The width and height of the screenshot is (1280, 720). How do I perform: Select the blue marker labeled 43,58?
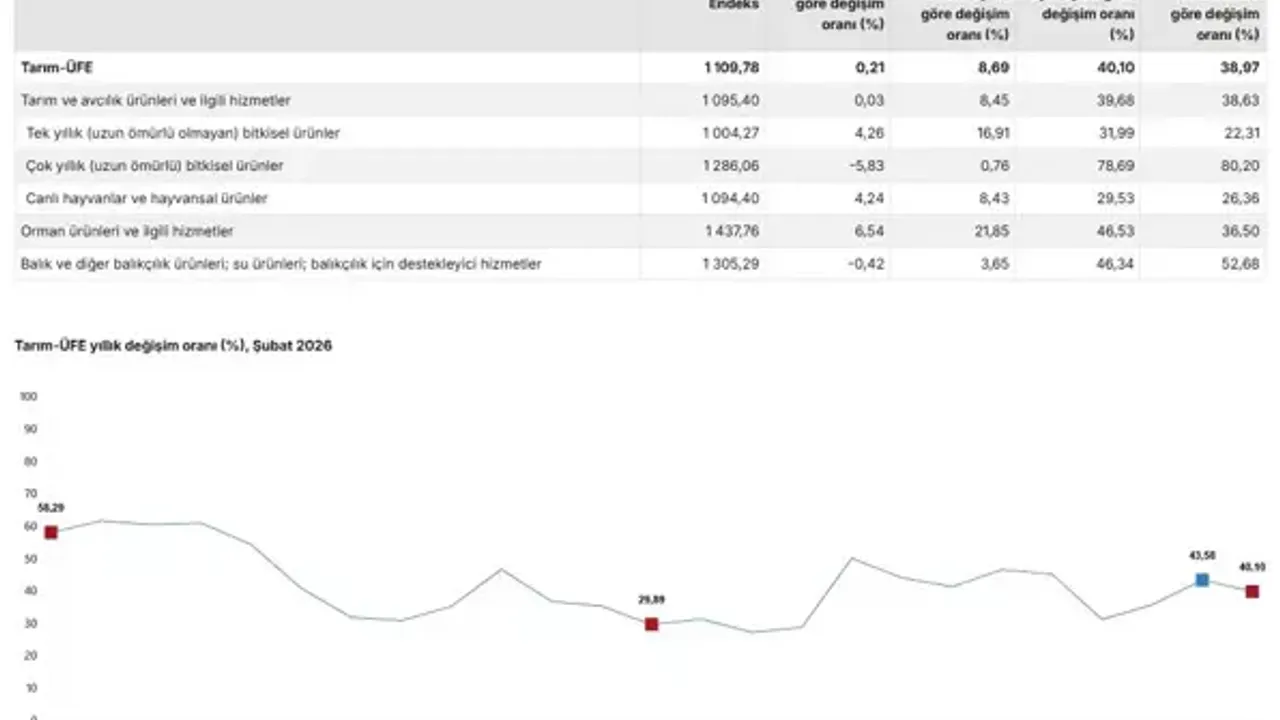tap(1202, 580)
